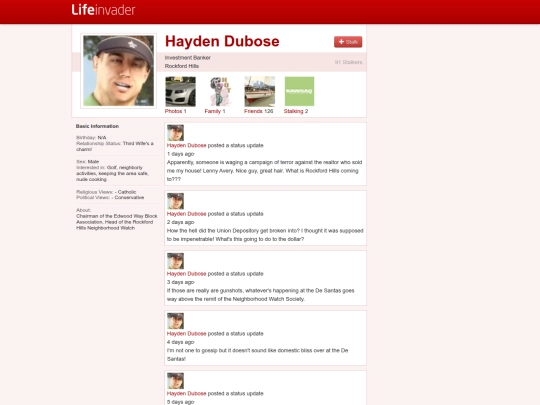The width and height of the screenshot is (540, 405).
Task: Click the Political Views Conservative entry
Action: (110, 197)
